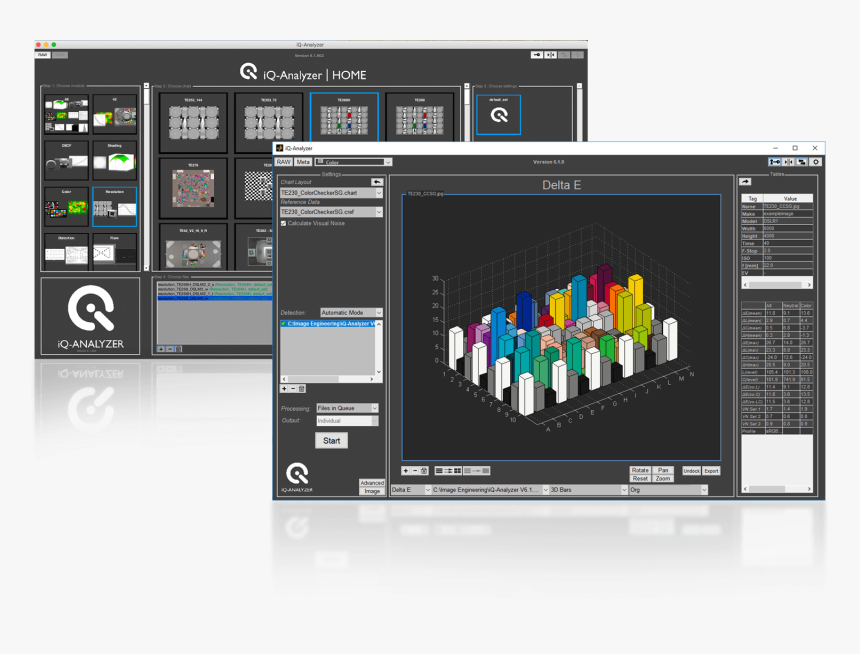Toggle the checkbox of the queued file
Viewport: 860px width, 654px height.
tap(284, 324)
